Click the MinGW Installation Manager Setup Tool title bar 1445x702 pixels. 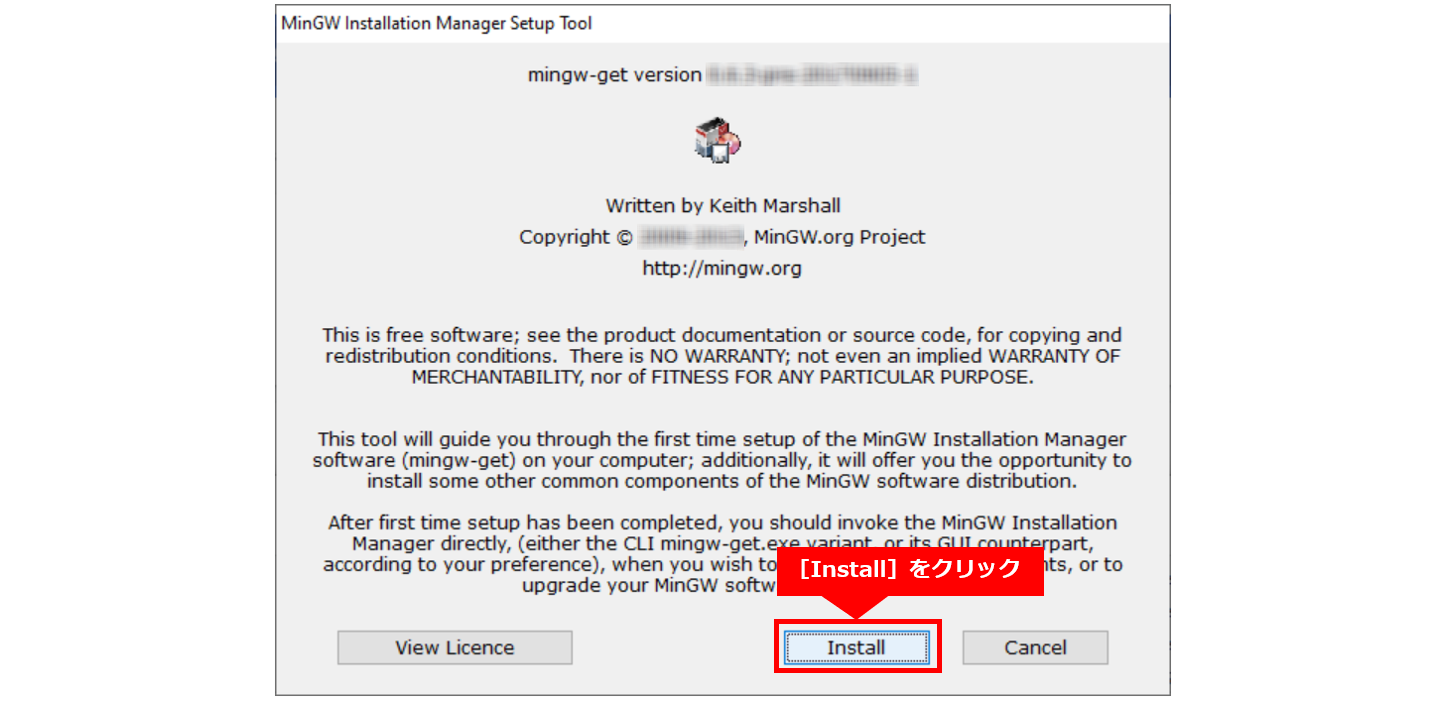point(722,22)
